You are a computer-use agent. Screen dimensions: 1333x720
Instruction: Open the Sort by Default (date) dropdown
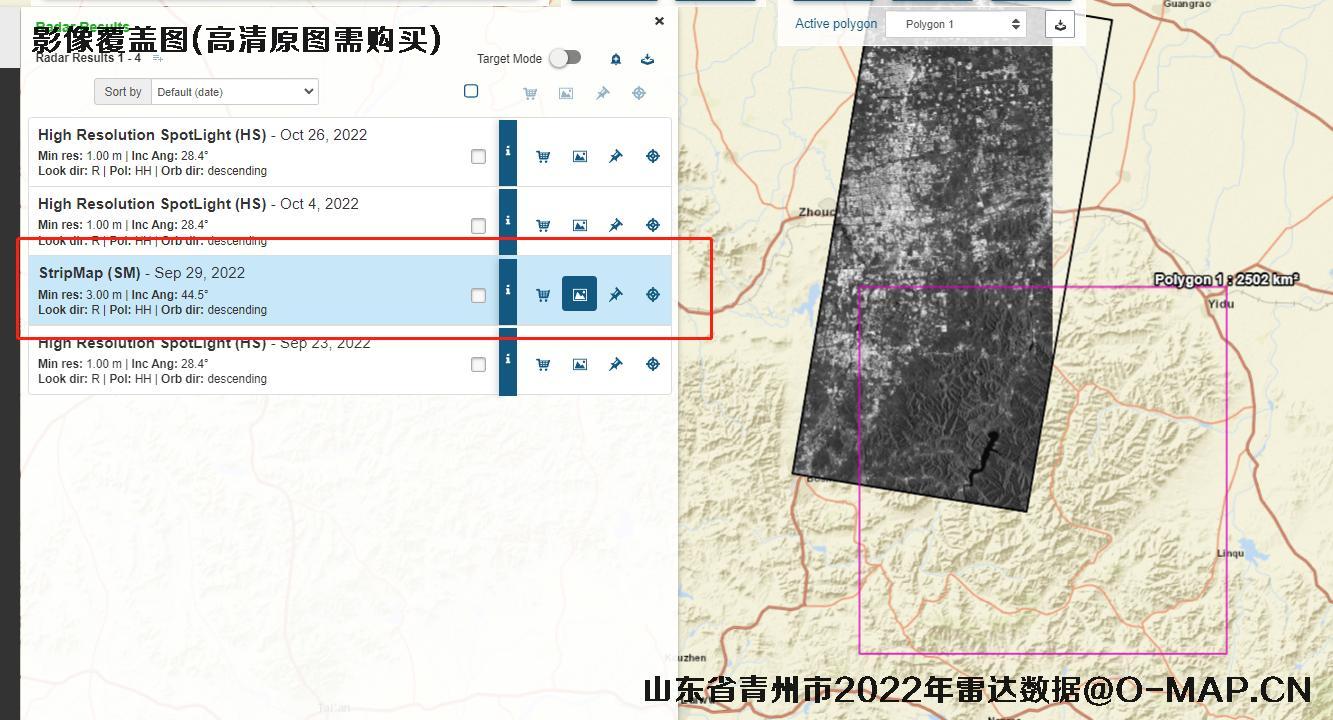tap(235, 92)
